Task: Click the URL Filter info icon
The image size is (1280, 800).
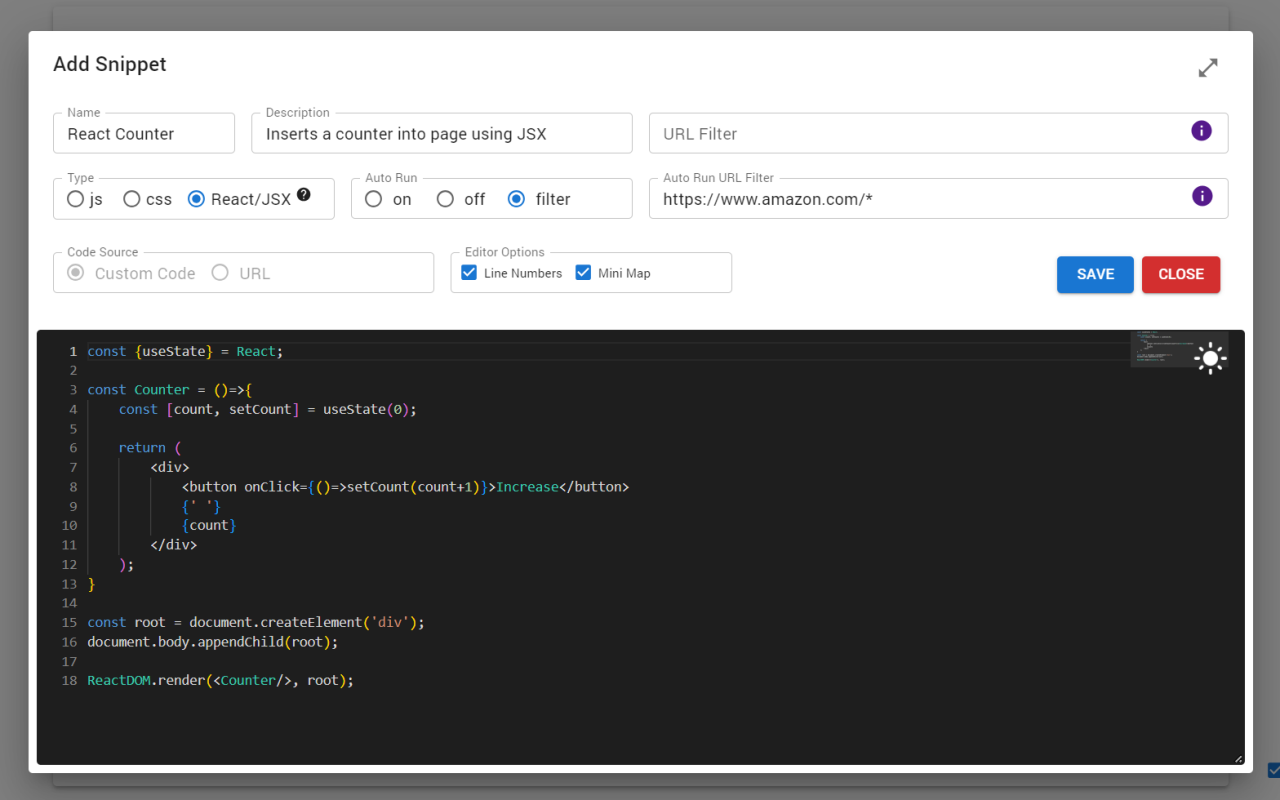Action: pos(1201,130)
